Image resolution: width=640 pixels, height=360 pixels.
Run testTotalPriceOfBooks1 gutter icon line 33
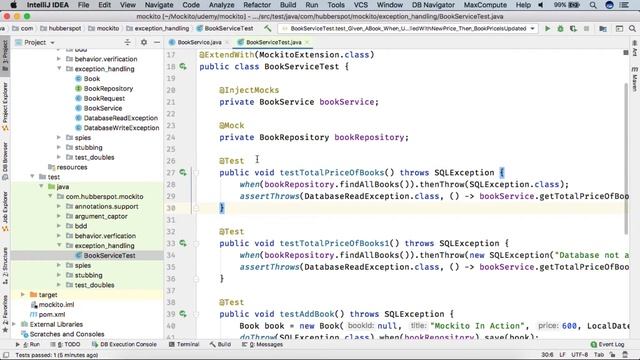(182, 243)
